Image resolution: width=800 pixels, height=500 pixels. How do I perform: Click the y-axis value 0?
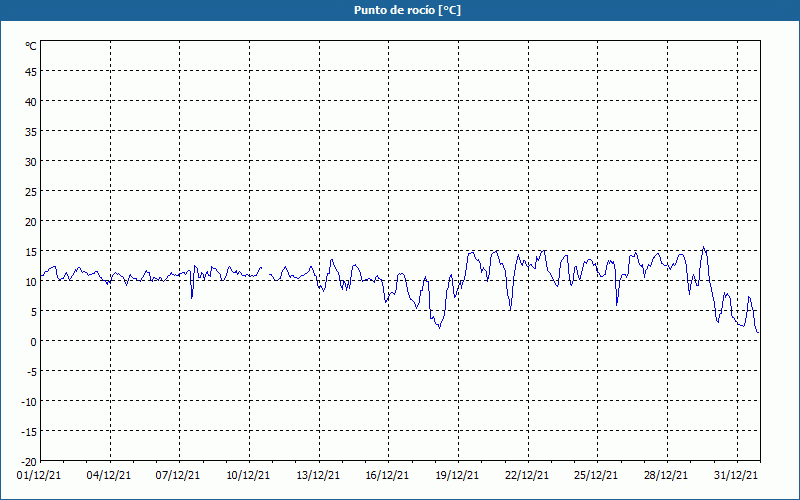[34, 342]
